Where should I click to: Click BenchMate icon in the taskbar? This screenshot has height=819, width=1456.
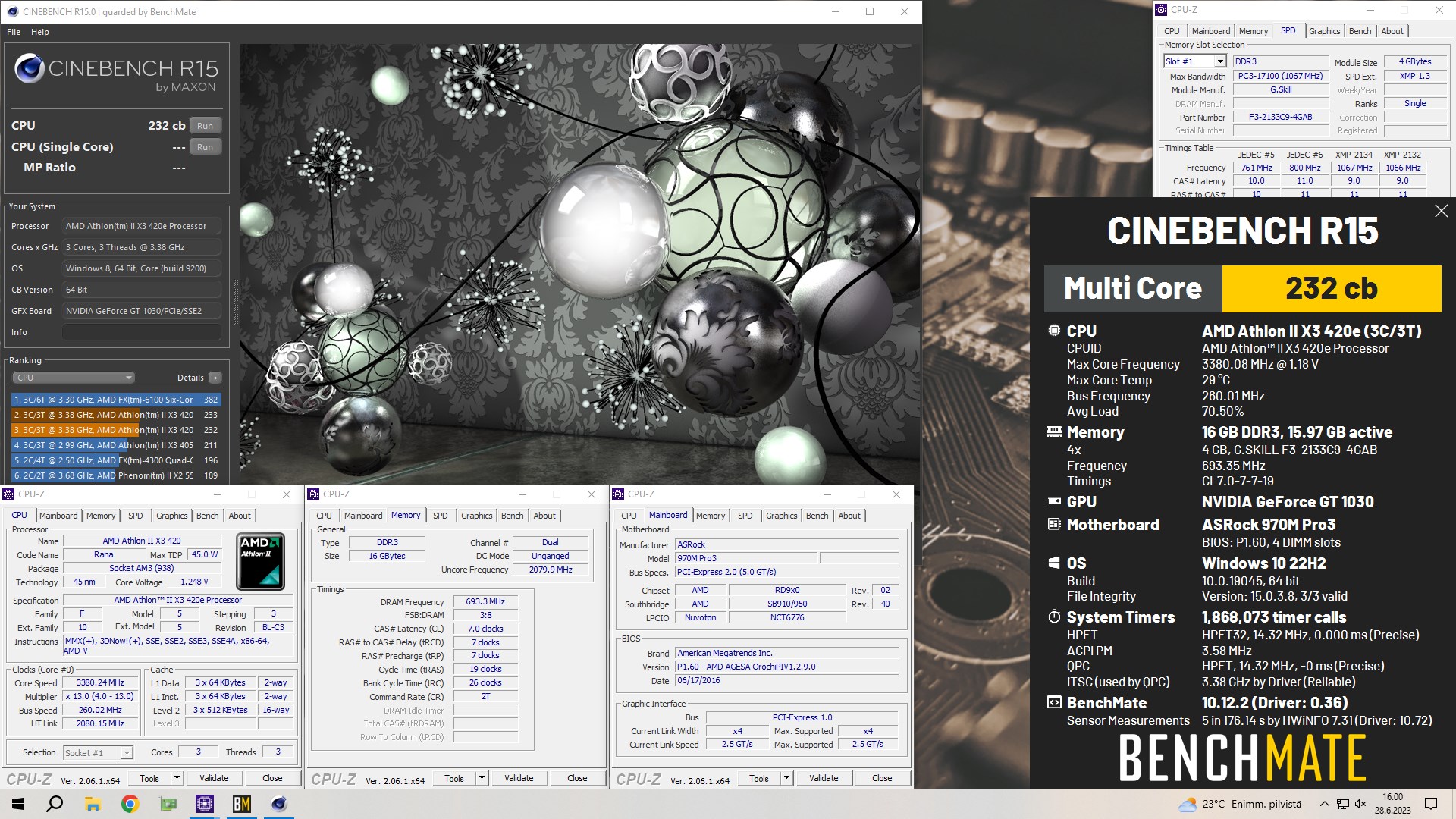[242, 804]
